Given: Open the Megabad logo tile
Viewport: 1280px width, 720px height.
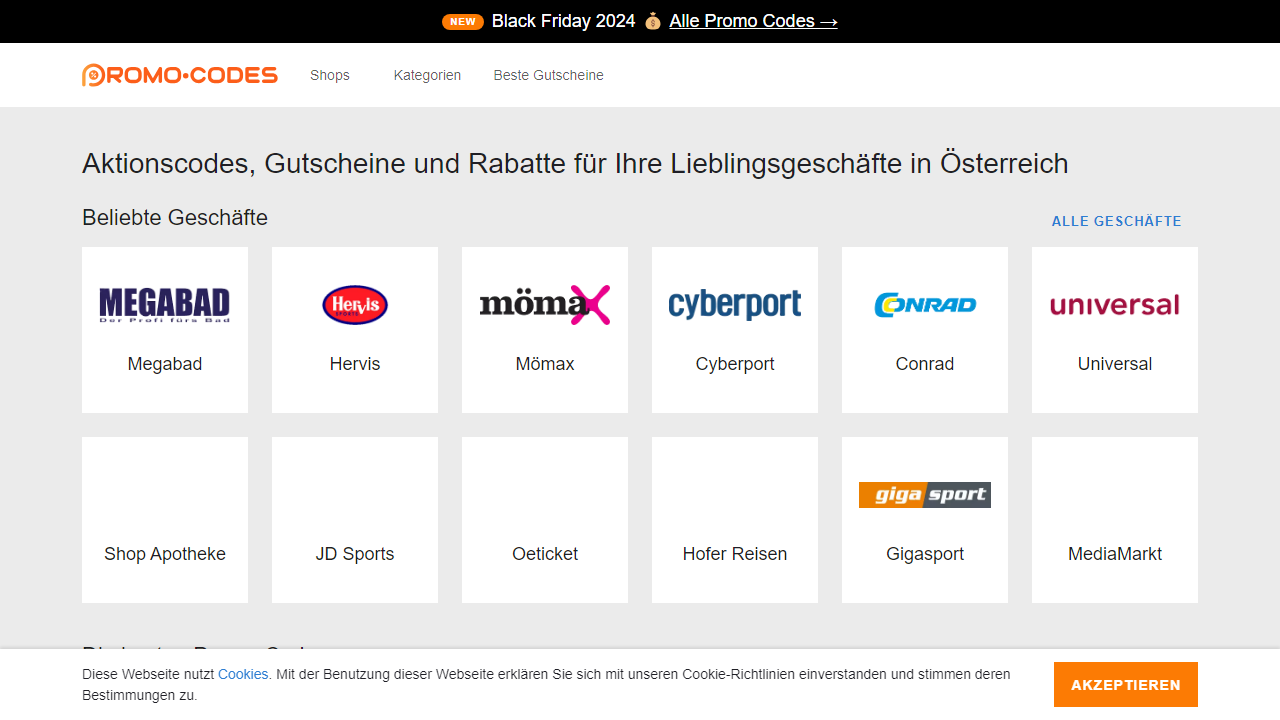Looking at the screenshot, I should (x=165, y=305).
